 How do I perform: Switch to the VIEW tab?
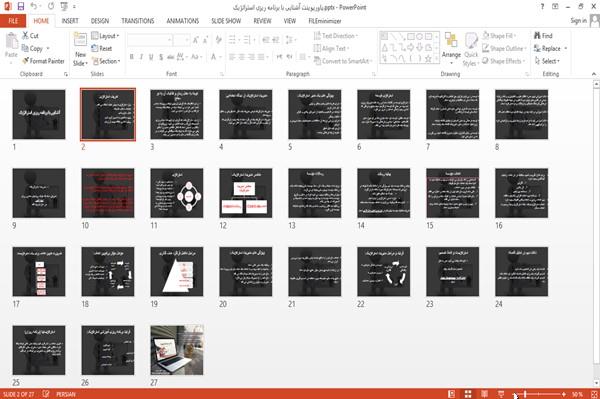290,21
